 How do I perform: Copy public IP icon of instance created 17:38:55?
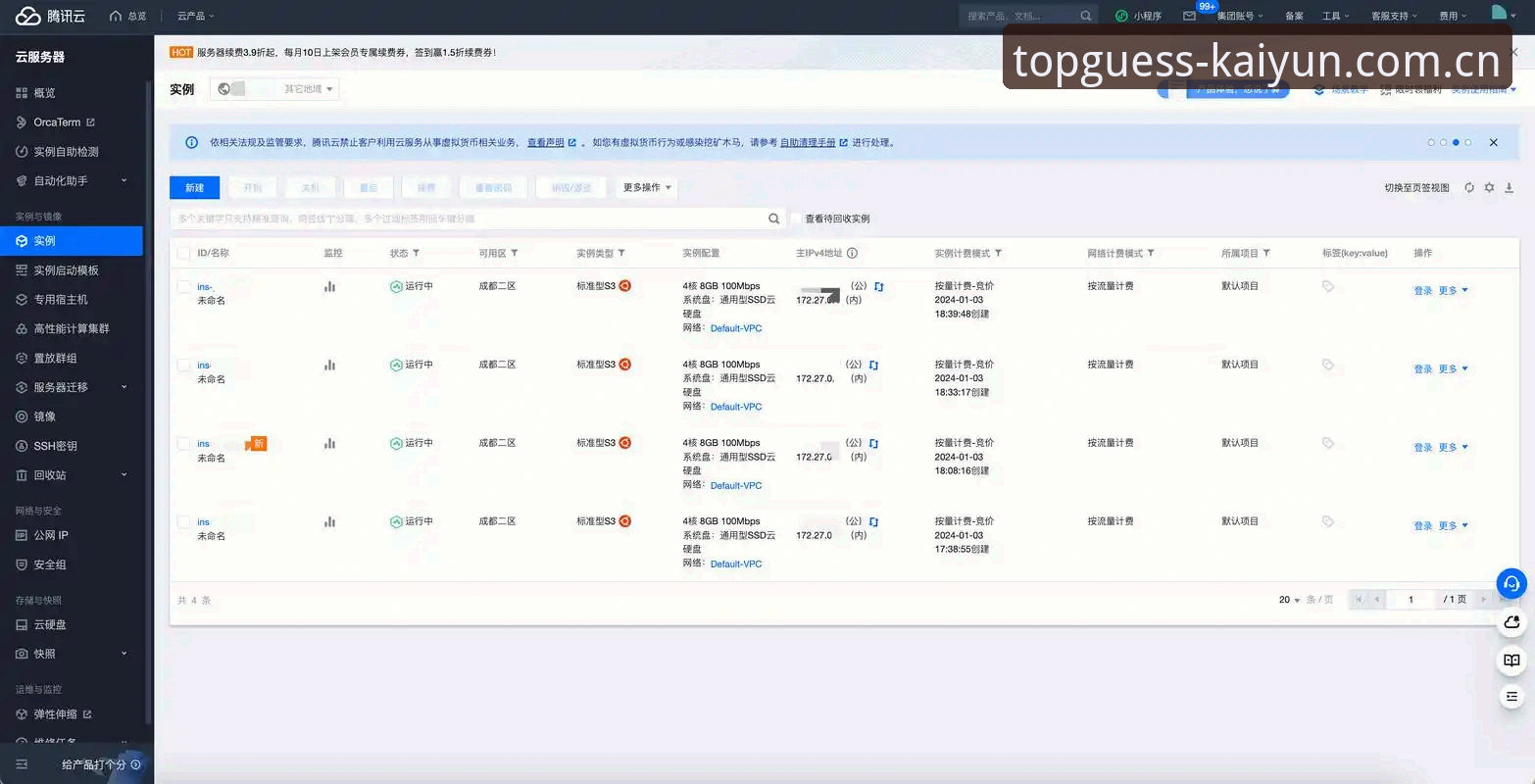point(873,521)
